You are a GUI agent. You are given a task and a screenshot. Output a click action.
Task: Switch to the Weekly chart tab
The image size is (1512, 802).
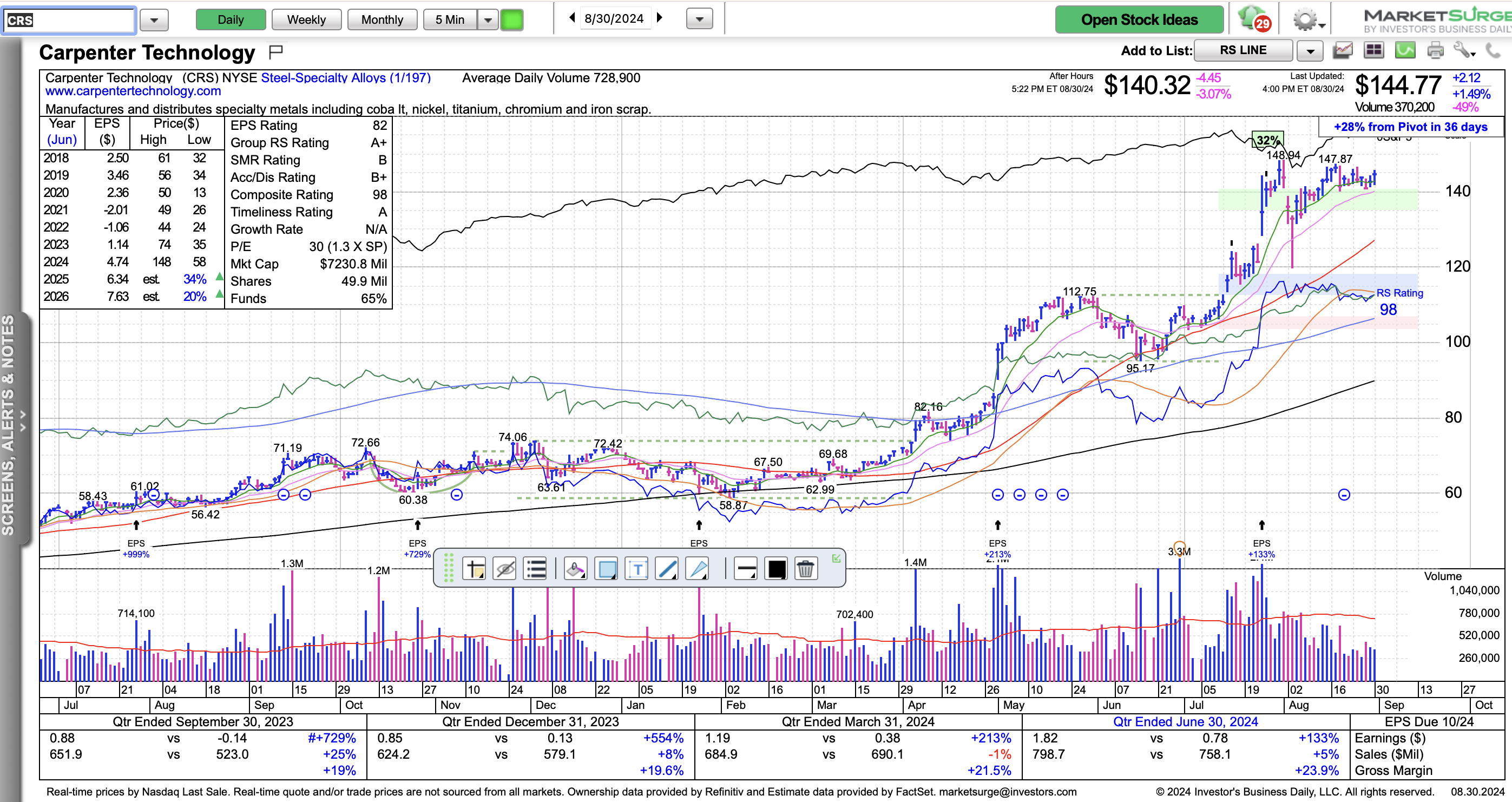pyautogui.click(x=306, y=20)
